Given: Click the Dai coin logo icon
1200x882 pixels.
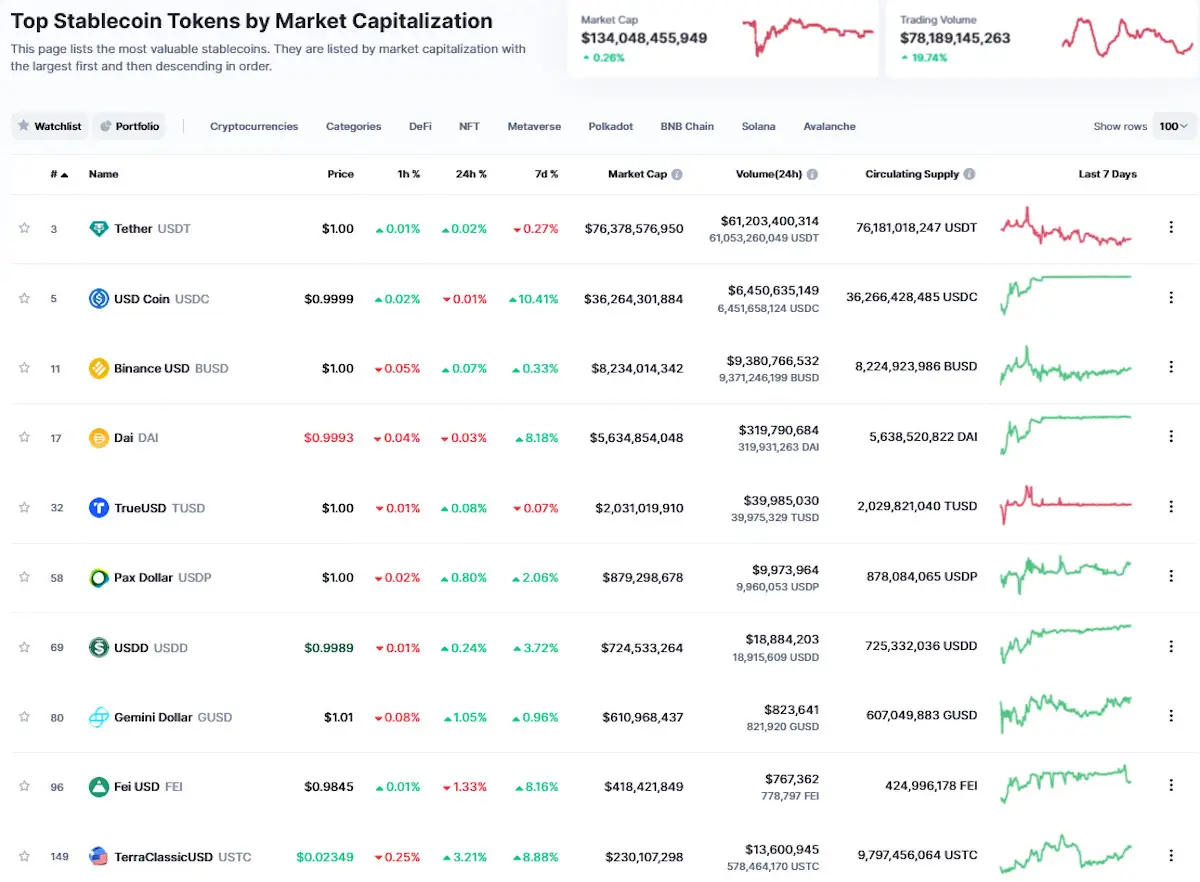Looking at the screenshot, I should [x=98, y=438].
